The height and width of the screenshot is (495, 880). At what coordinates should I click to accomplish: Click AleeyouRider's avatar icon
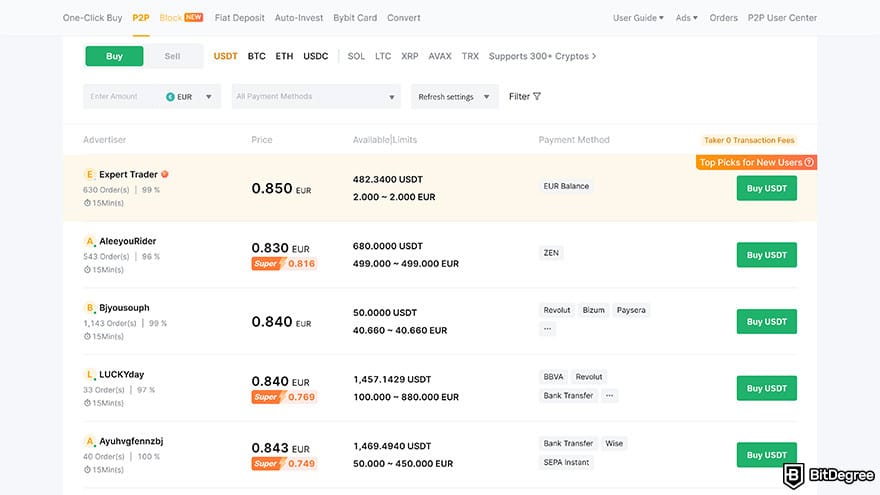(89, 241)
